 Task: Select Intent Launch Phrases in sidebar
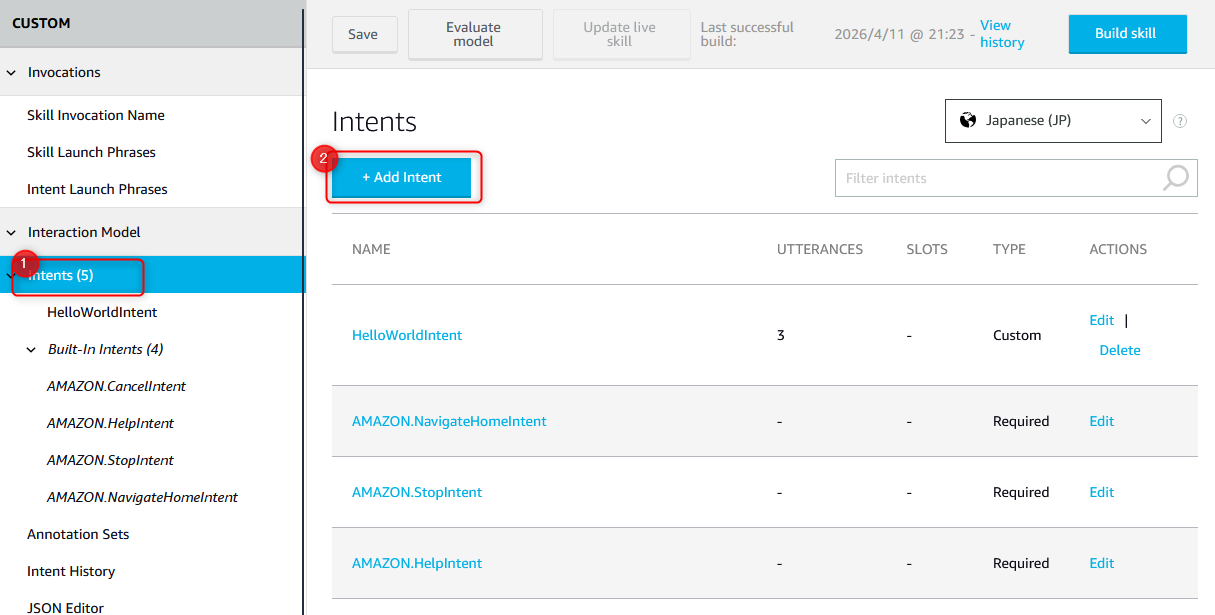click(x=97, y=190)
